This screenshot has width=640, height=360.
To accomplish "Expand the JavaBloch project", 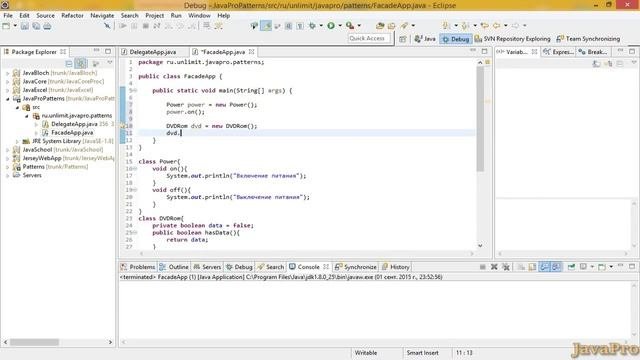I will tap(7, 73).
